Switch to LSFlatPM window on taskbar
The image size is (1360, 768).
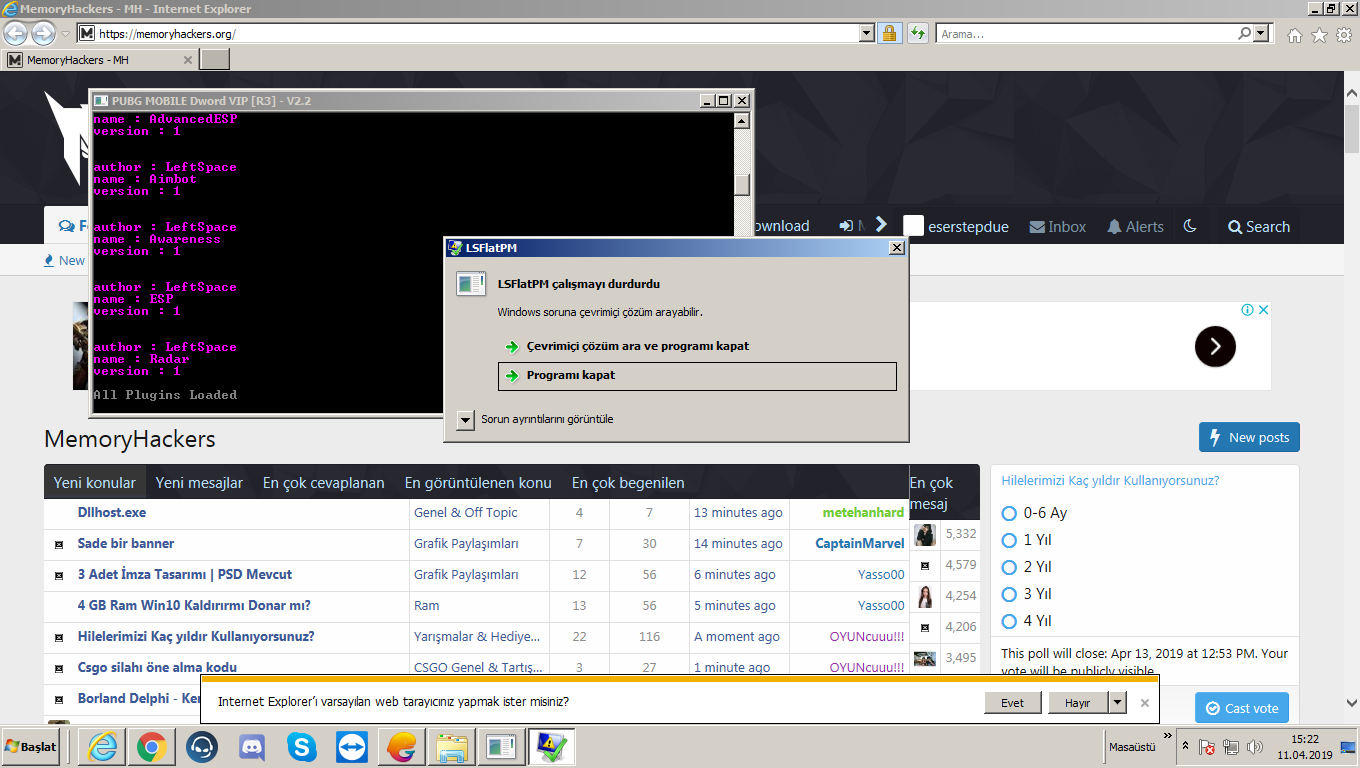(501, 746)
